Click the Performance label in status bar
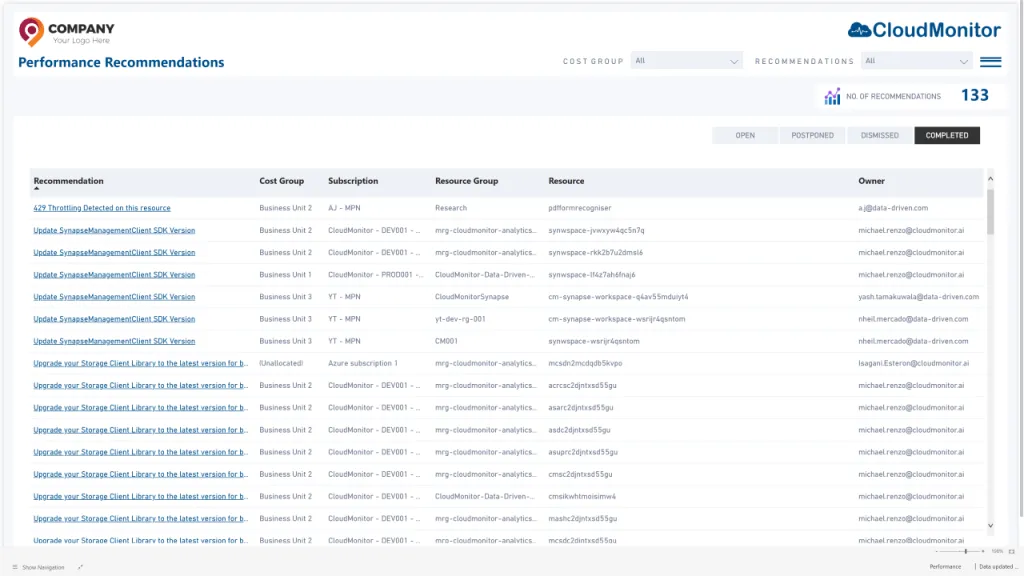 945,567
